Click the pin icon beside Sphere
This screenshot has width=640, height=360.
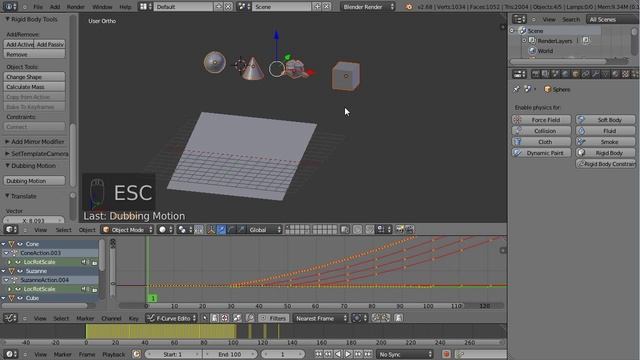click(516, 89)
